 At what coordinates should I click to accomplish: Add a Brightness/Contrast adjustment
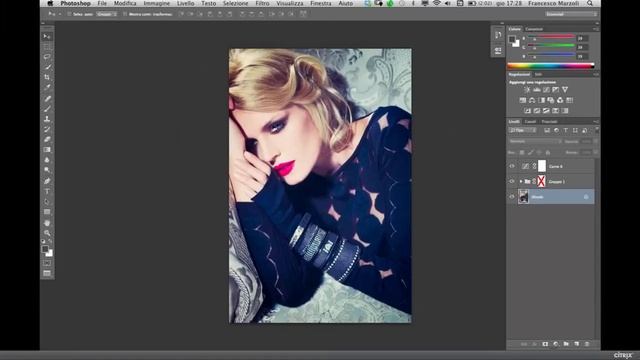(527, 89)
